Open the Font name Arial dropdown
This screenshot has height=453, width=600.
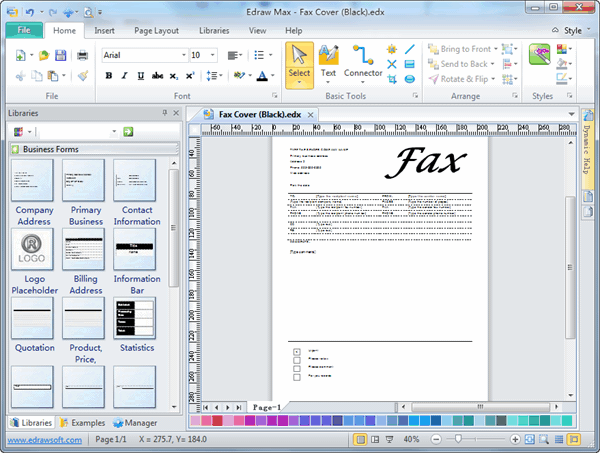(184, 55)
